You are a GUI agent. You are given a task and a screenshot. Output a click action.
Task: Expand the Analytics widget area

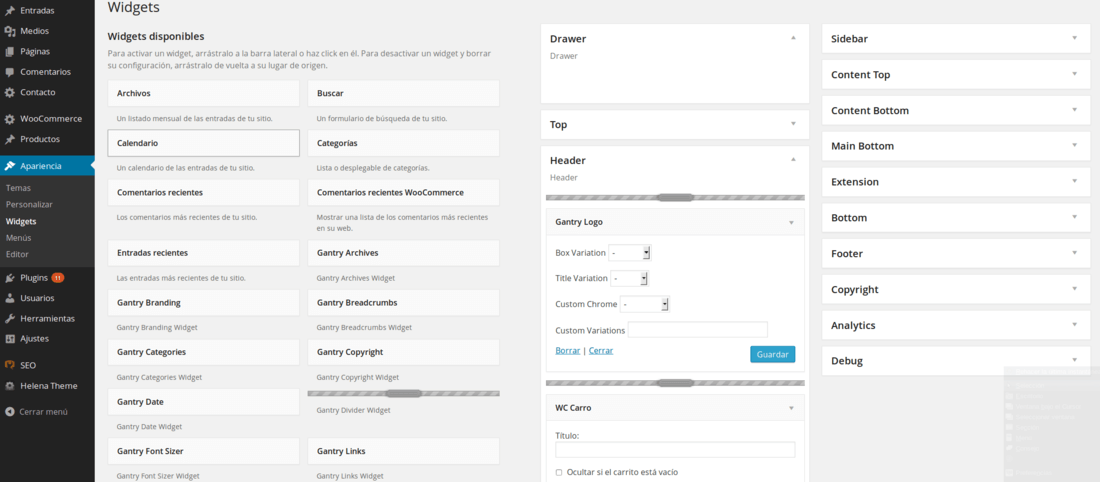[1074, 324]
